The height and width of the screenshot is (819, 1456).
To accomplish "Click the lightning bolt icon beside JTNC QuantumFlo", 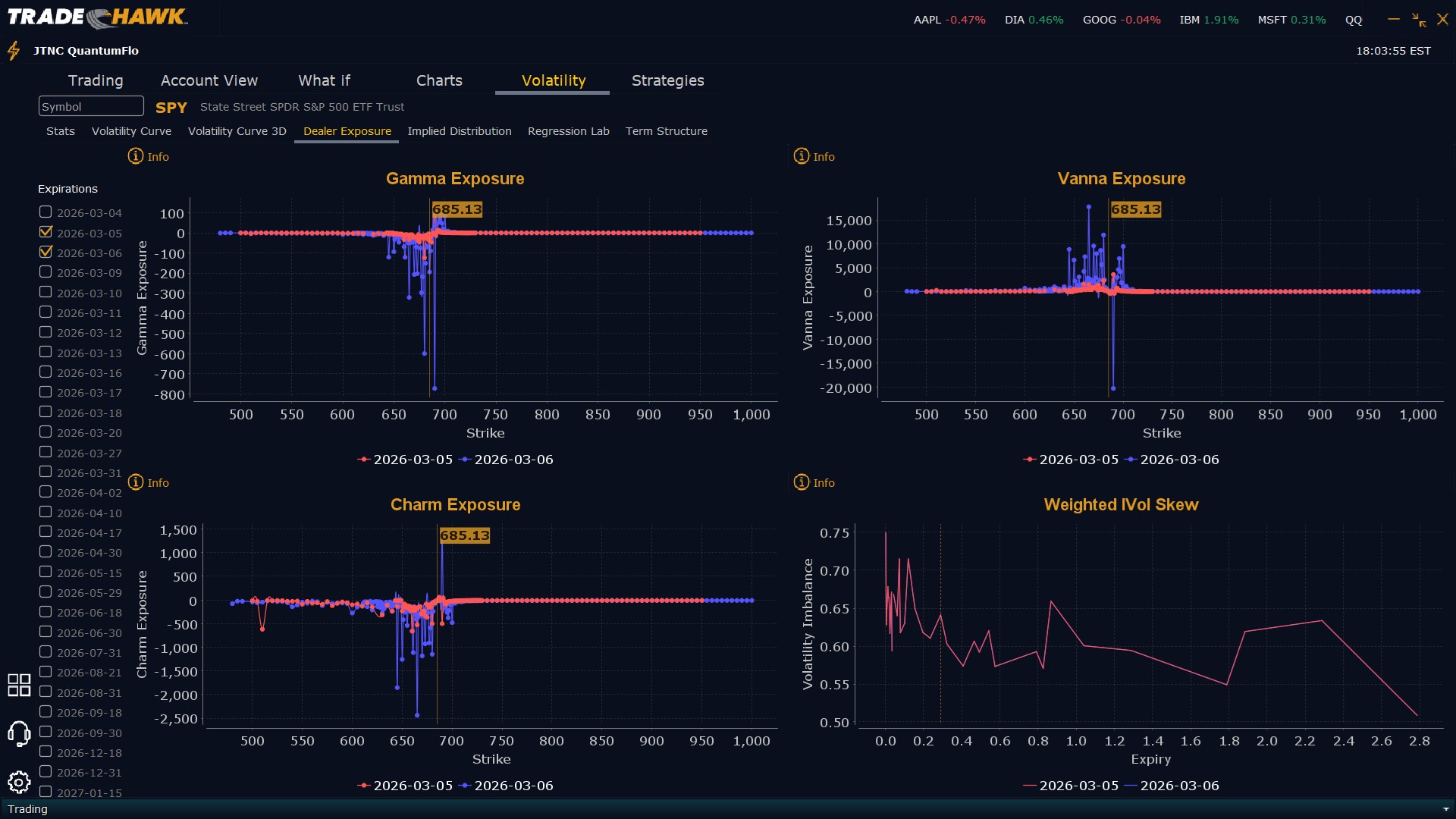I will (14, 51).
